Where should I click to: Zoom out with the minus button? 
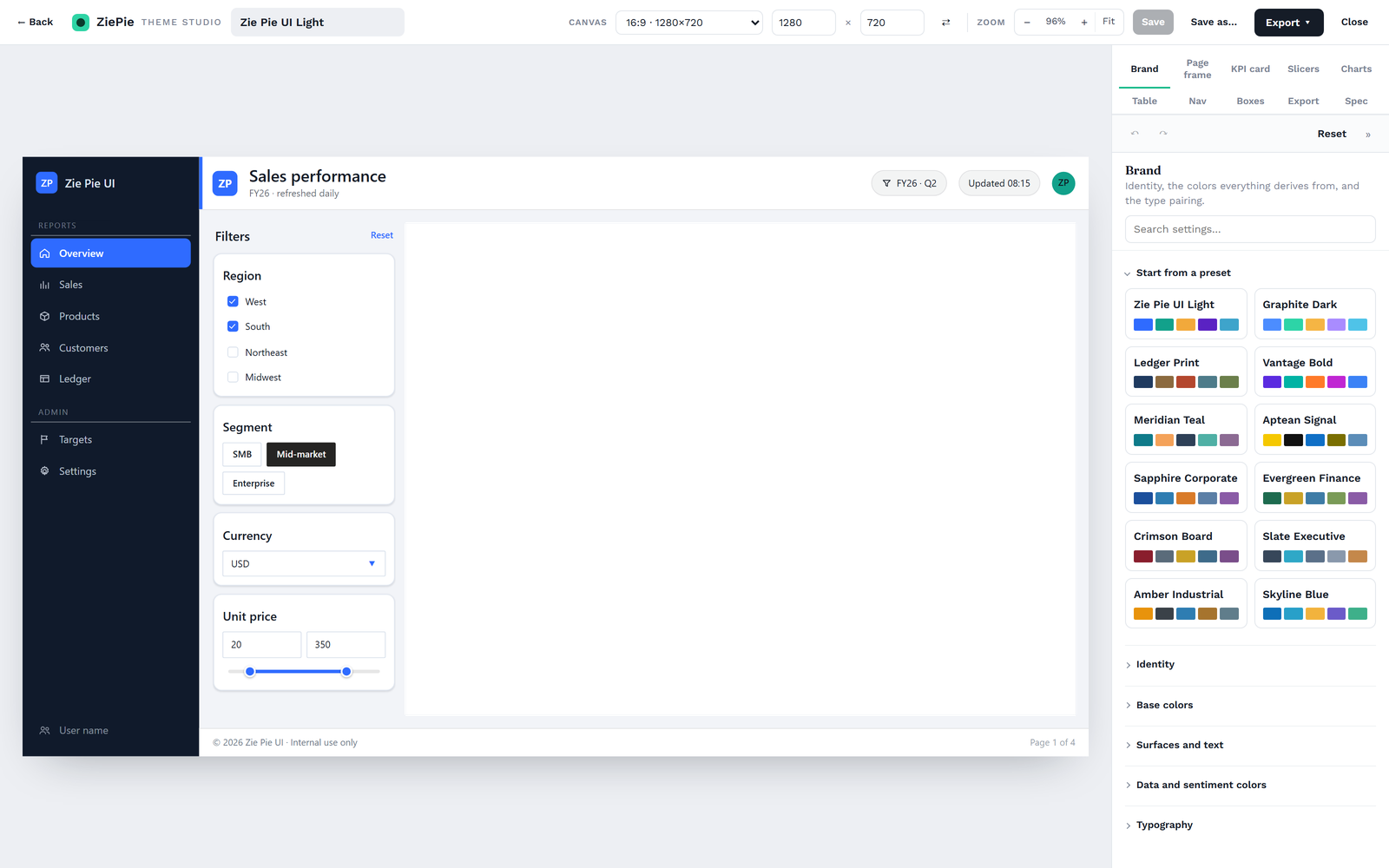(1027, 23)
